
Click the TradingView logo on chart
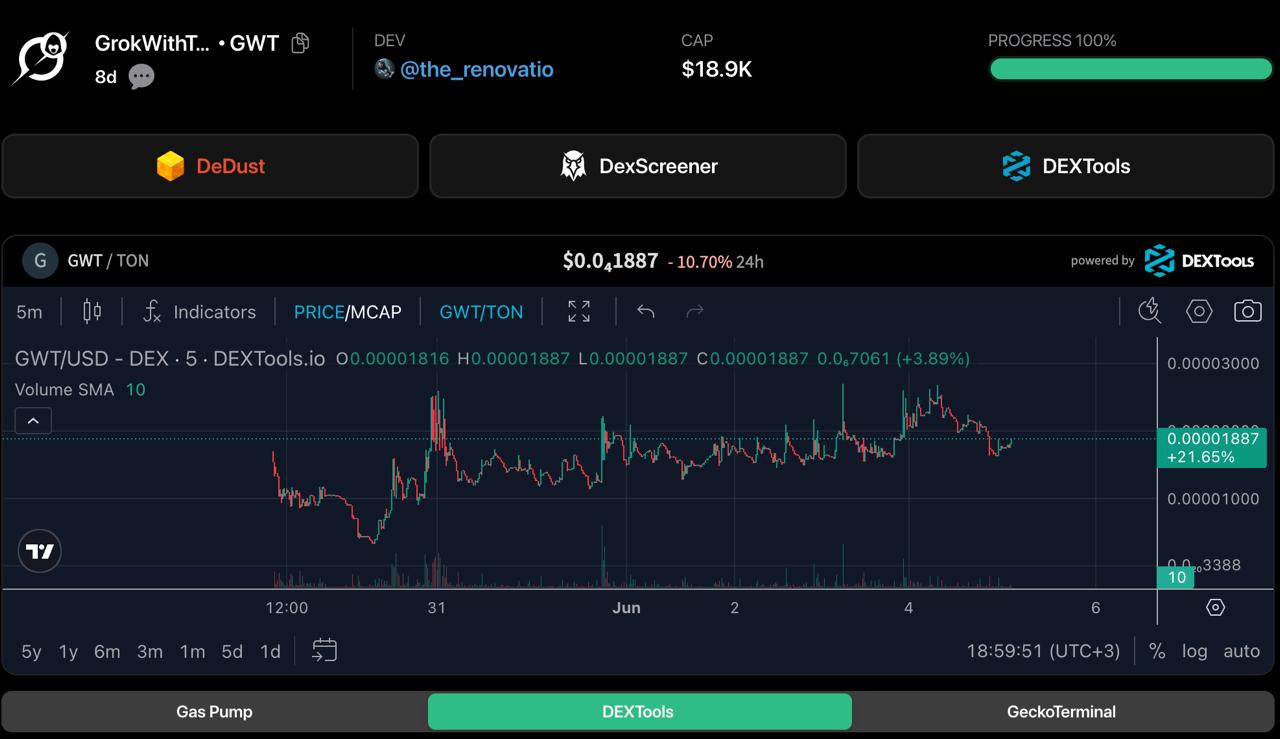pyautogui.click(x=40, y=551)
